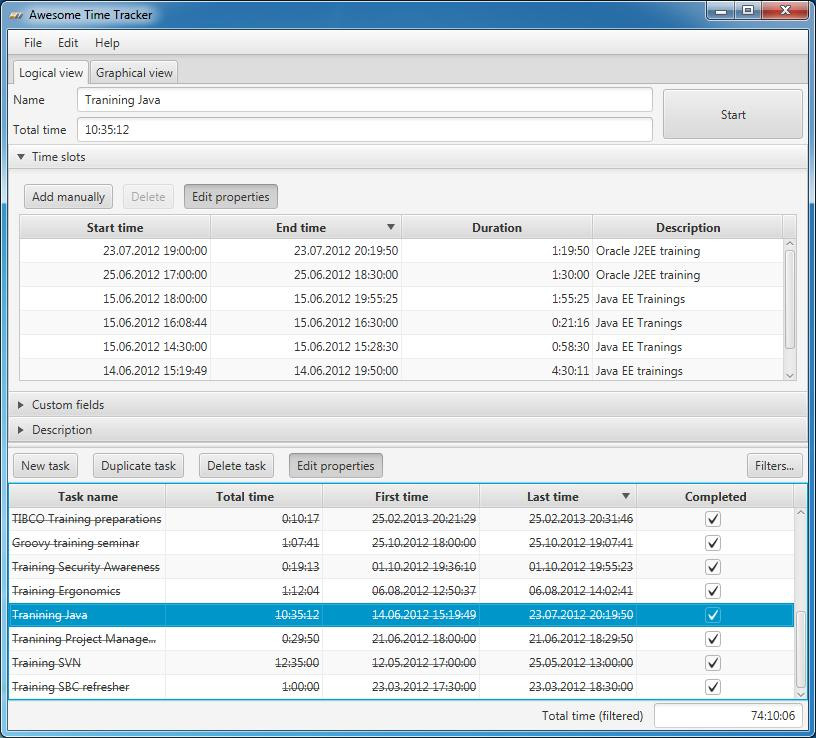Click the Total time (filtered) field
The image size is (816, 738).
728,716
